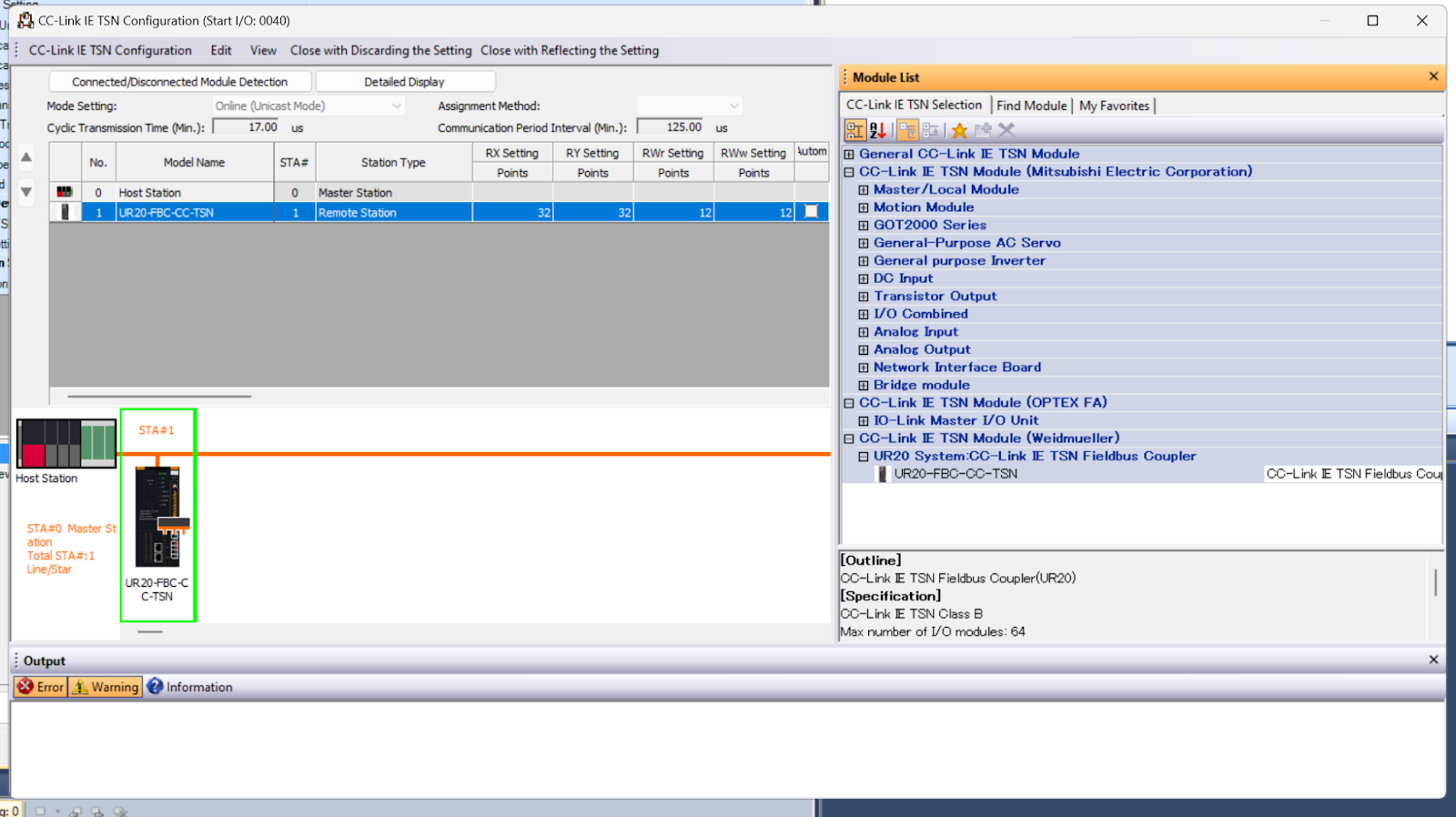Screen dimensions: 1456x817
Task: Click the remote station icon in row 1
Action: [x=65, y=212]
